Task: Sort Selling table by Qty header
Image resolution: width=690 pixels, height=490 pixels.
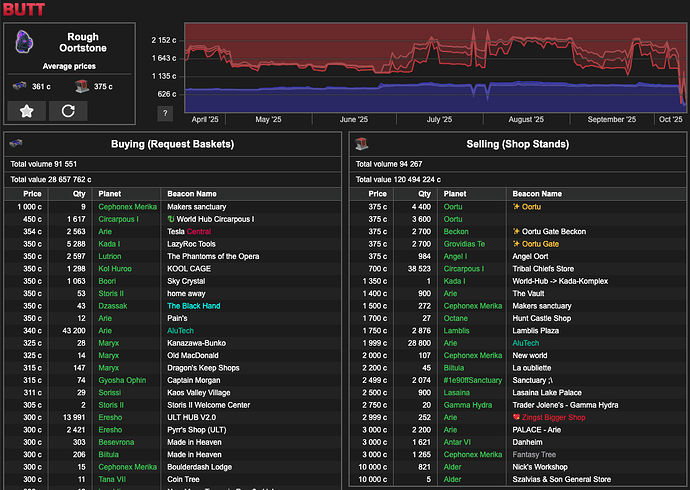Action: click(425, 194)
